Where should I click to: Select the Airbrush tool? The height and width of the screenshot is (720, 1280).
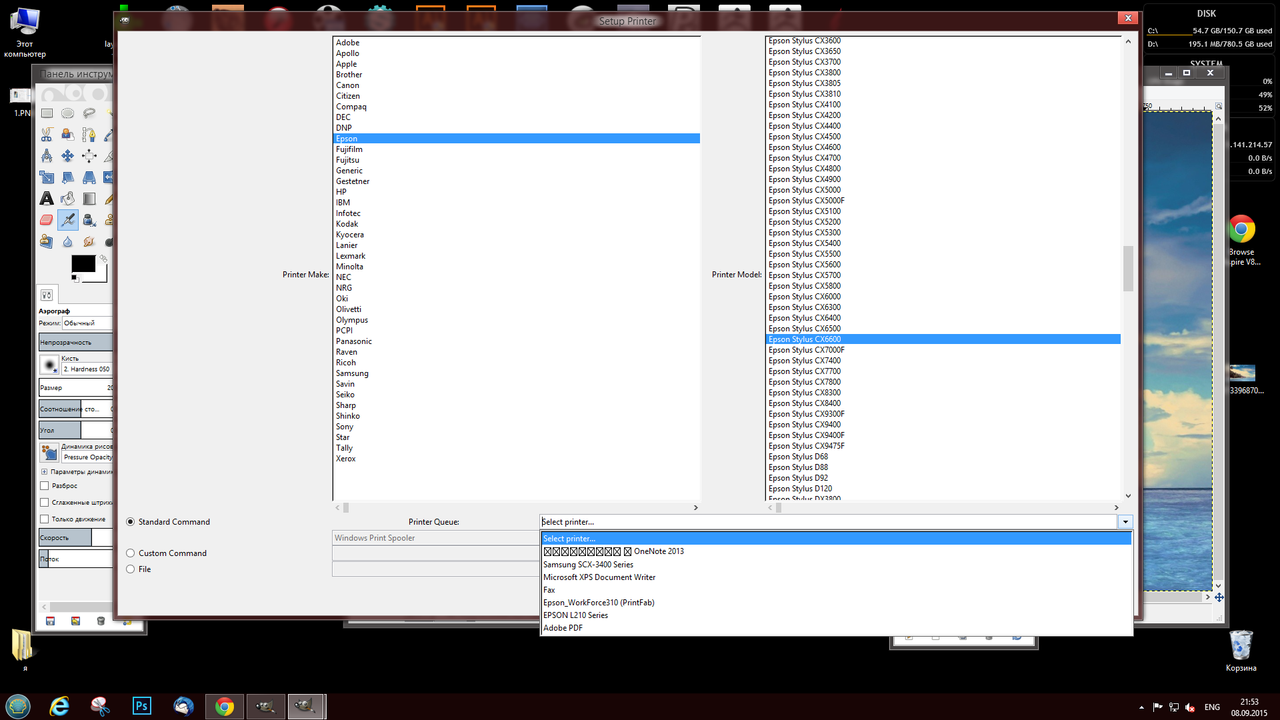click(67, 220)
